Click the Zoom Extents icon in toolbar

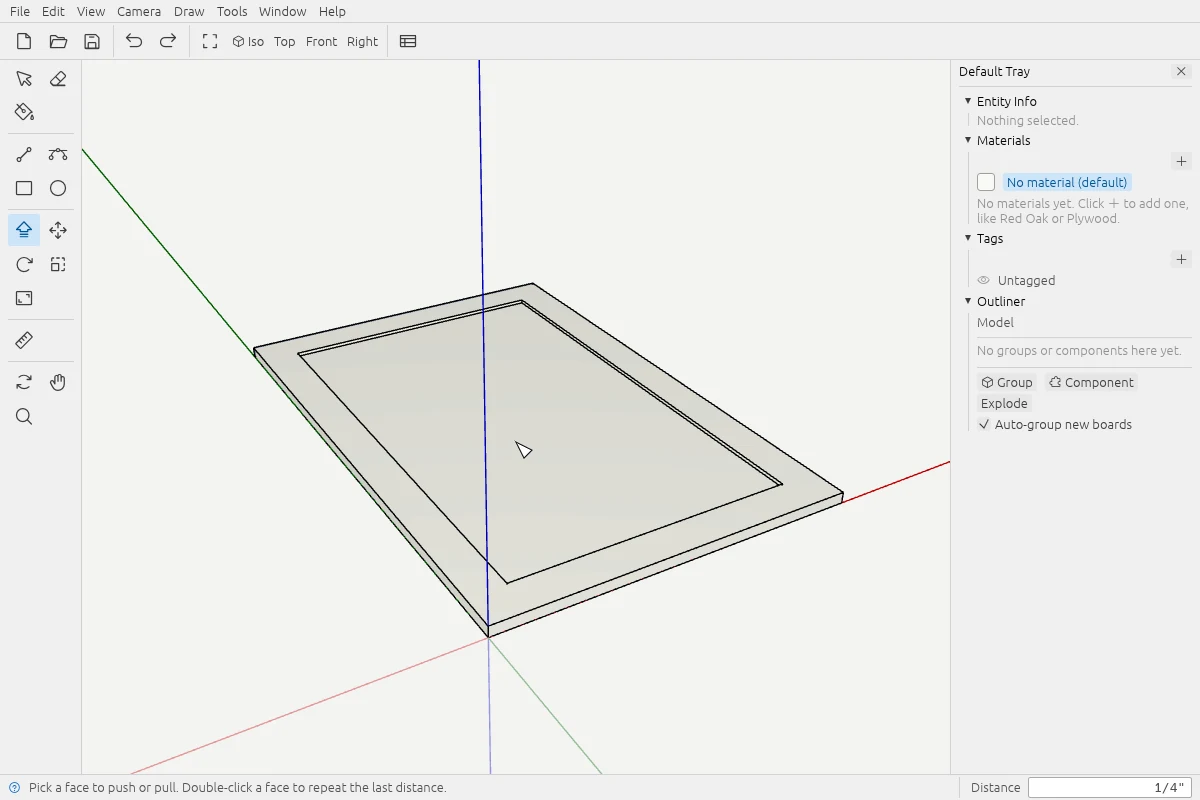[210, 41]
